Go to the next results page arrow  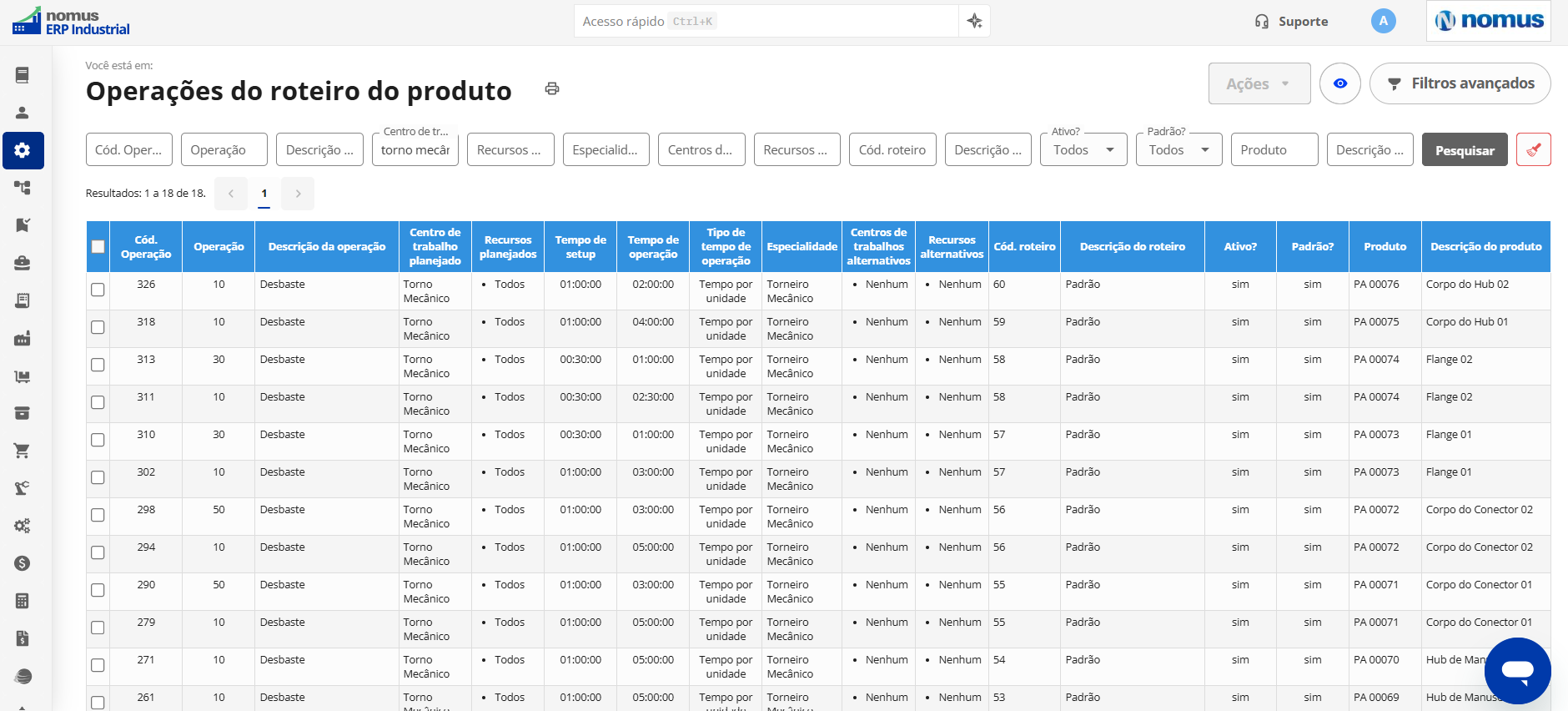tap(298, 194)
